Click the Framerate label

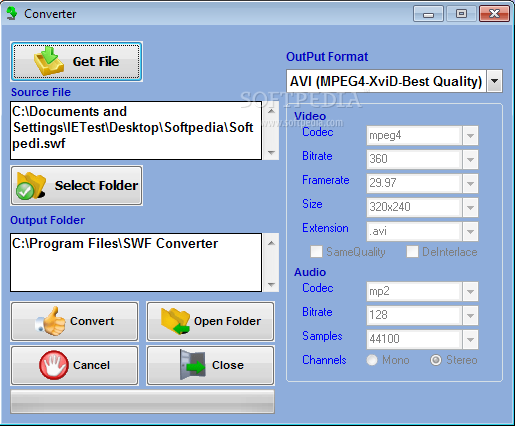(326, 180)
